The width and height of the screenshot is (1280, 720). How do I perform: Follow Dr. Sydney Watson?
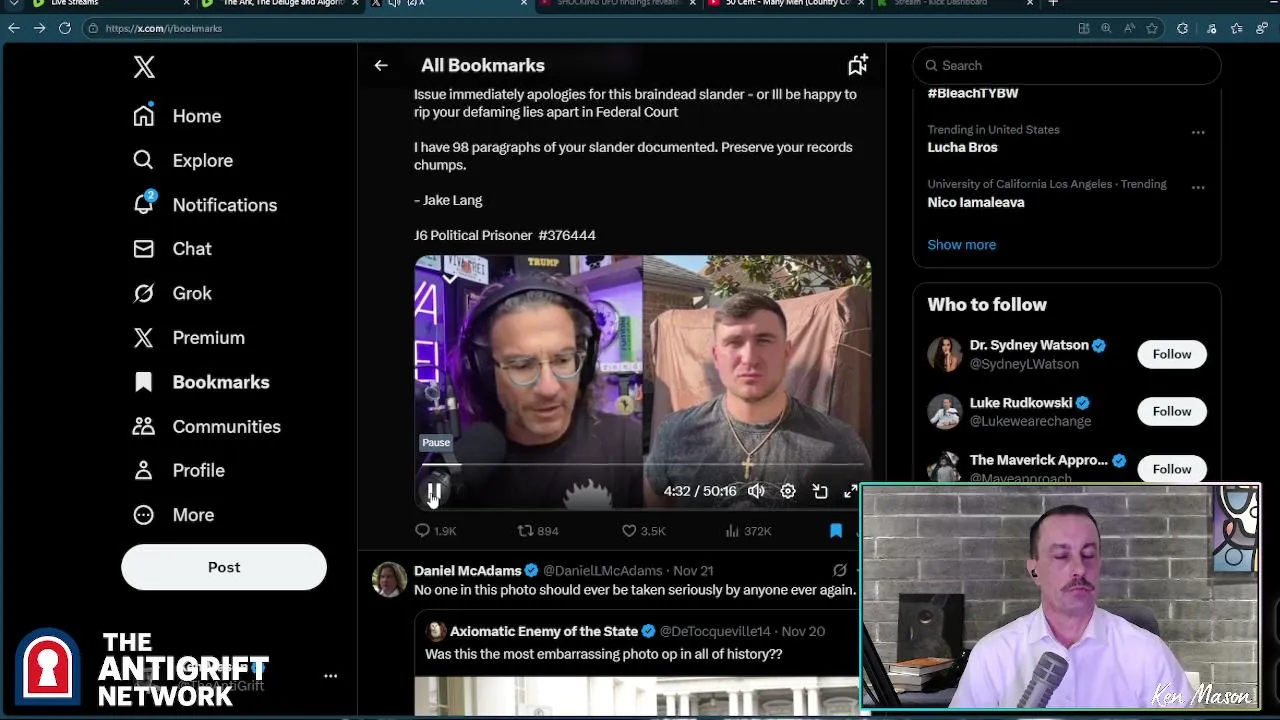[x=1171, y=354]
